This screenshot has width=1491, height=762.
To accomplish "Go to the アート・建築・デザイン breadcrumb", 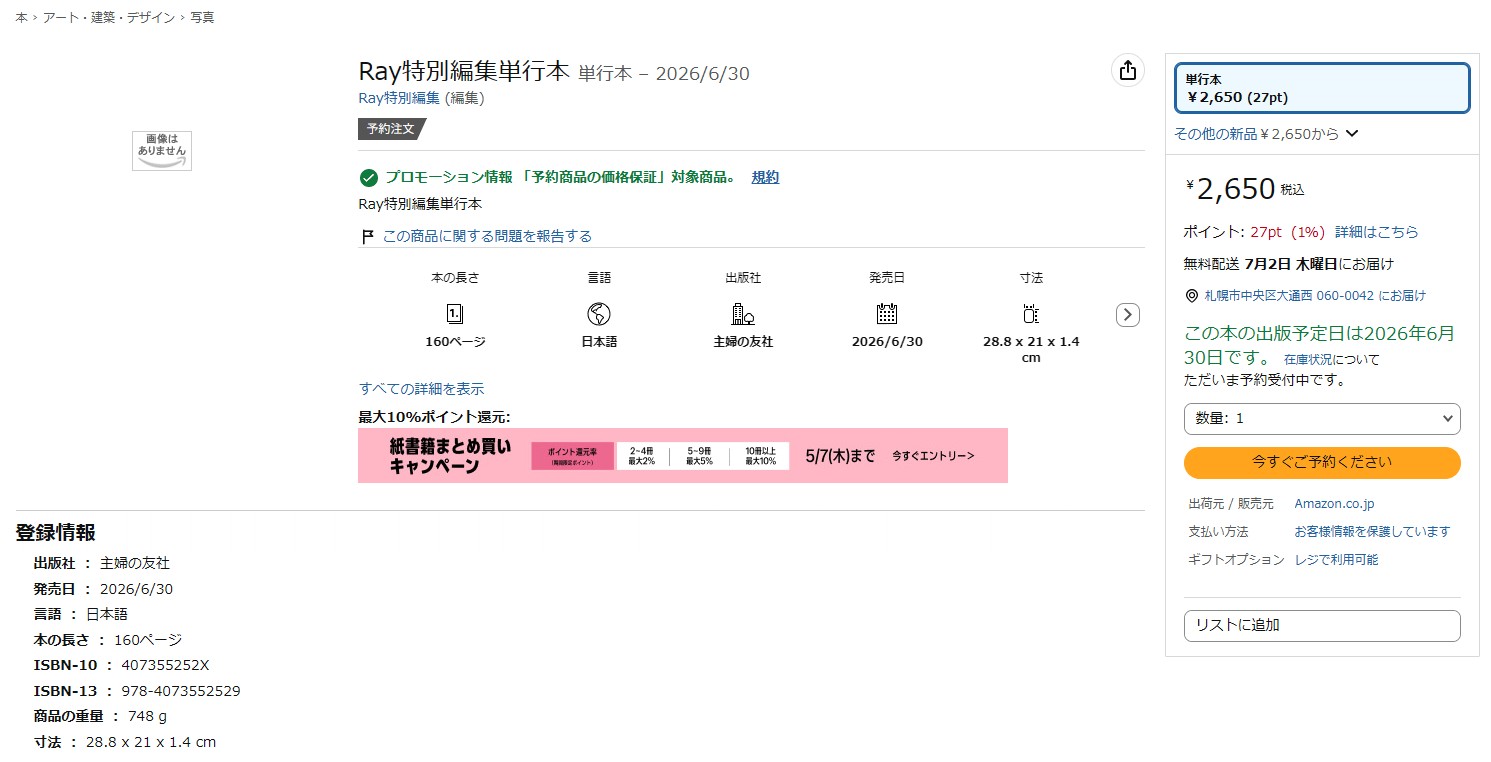I will coord(109,18).
